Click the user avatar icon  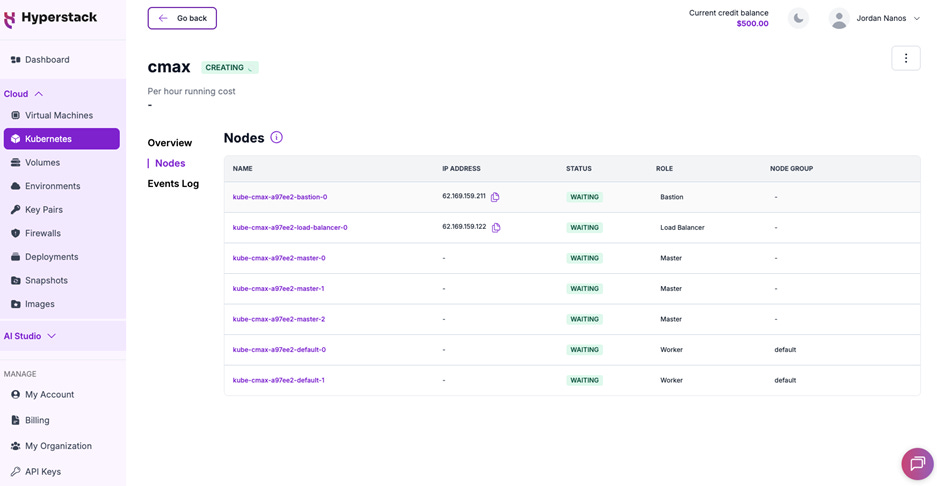tap(839, 19)
